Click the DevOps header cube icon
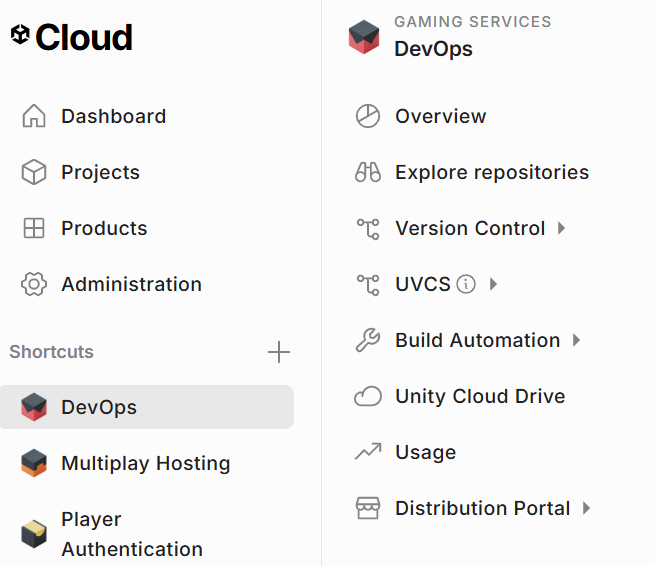655x566 pixels. tap(364, 37)
